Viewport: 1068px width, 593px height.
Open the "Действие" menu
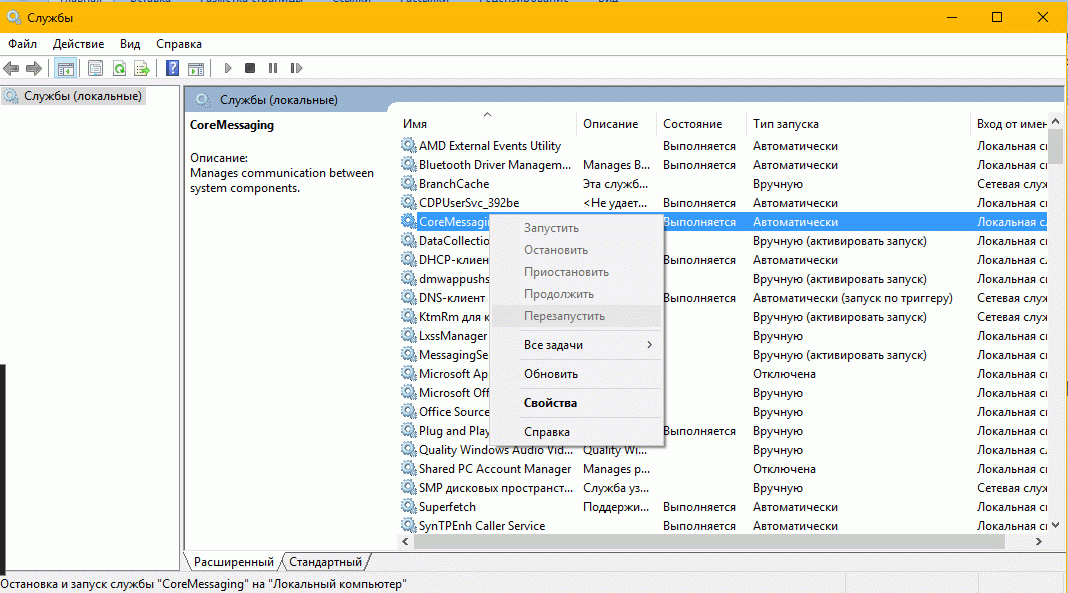78,44
